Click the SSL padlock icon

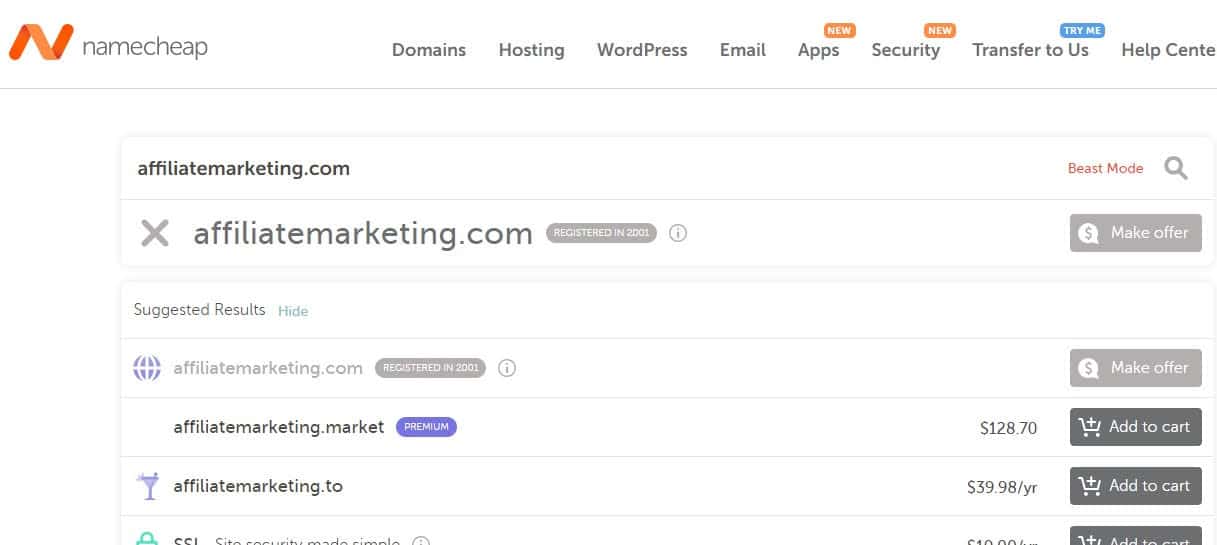coord(147,538)
